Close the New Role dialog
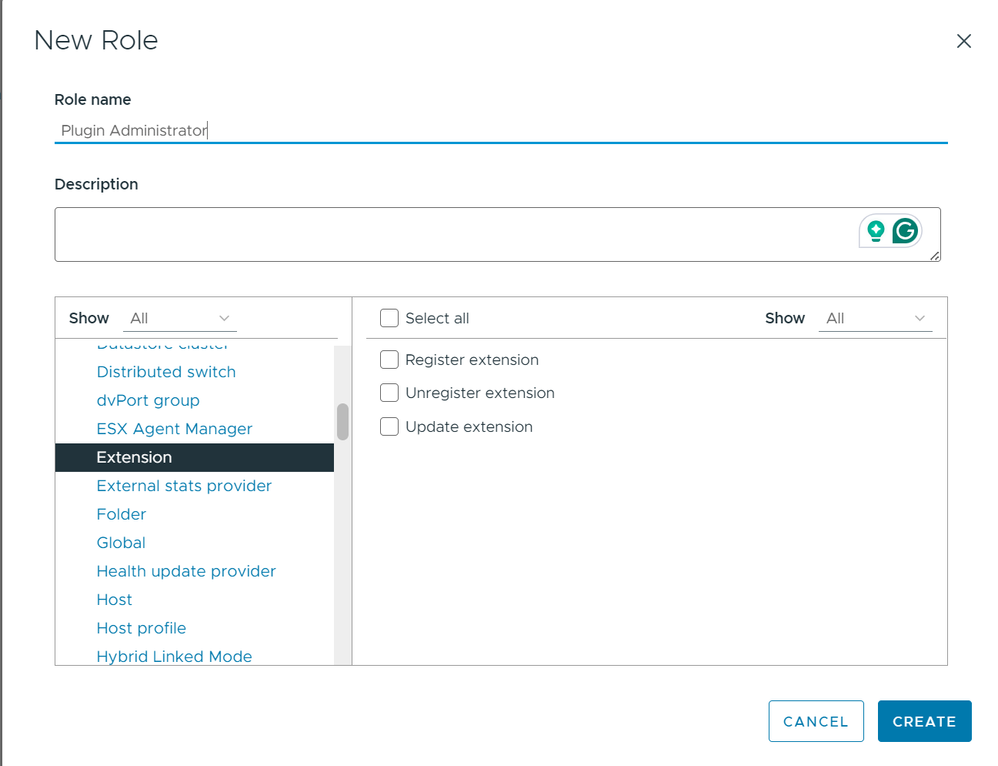This screenshot has width=998, height=766. tap(964, 41)
